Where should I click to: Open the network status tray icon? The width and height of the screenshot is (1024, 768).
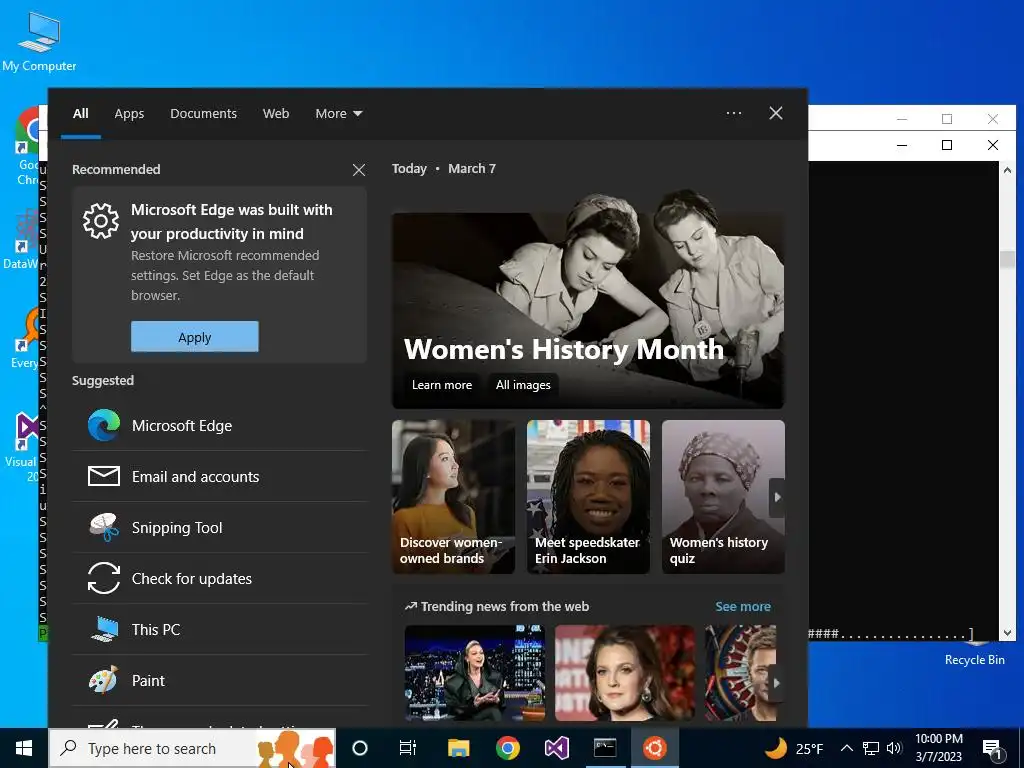point(871,748)
